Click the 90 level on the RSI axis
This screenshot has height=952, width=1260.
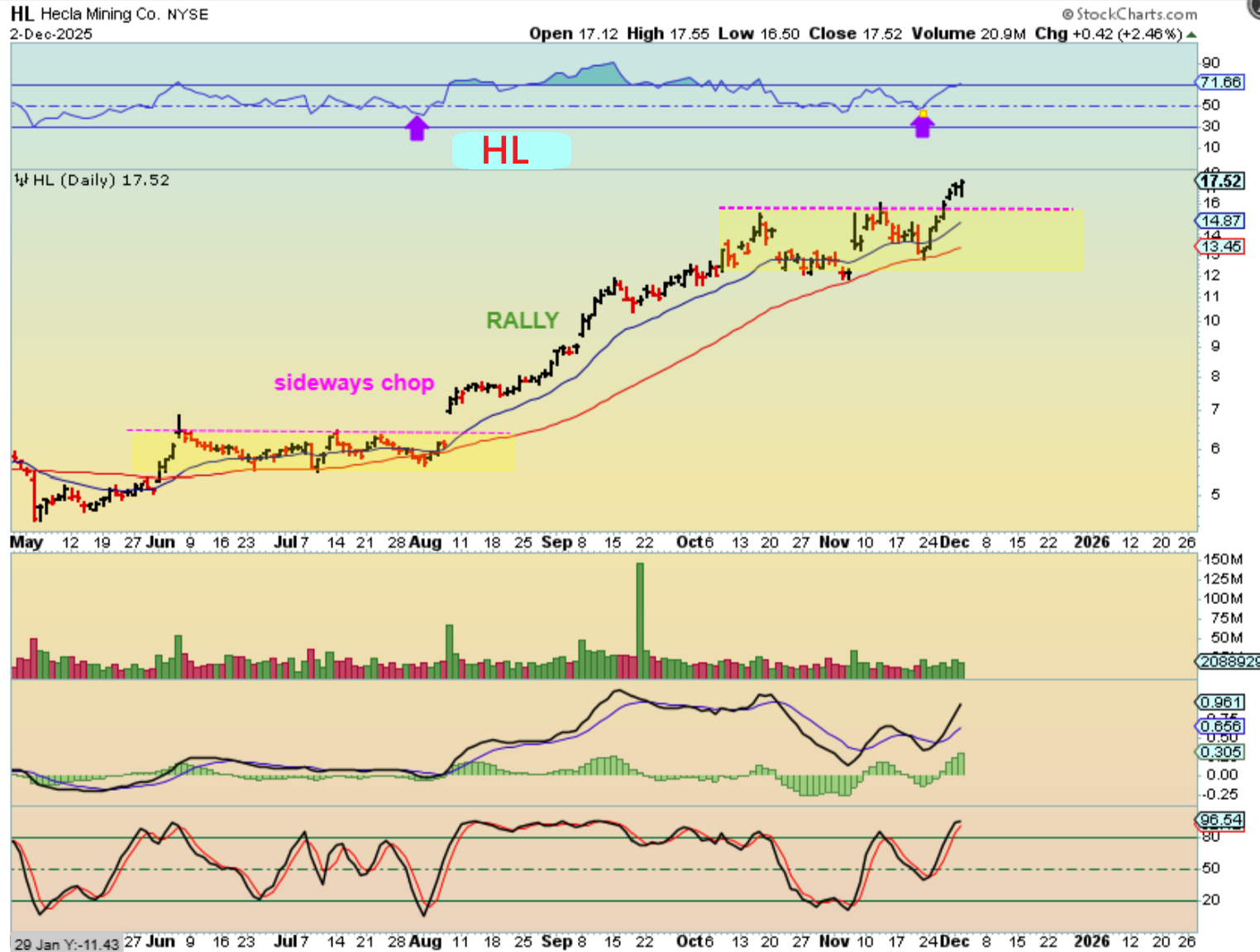coord(1211,63)
